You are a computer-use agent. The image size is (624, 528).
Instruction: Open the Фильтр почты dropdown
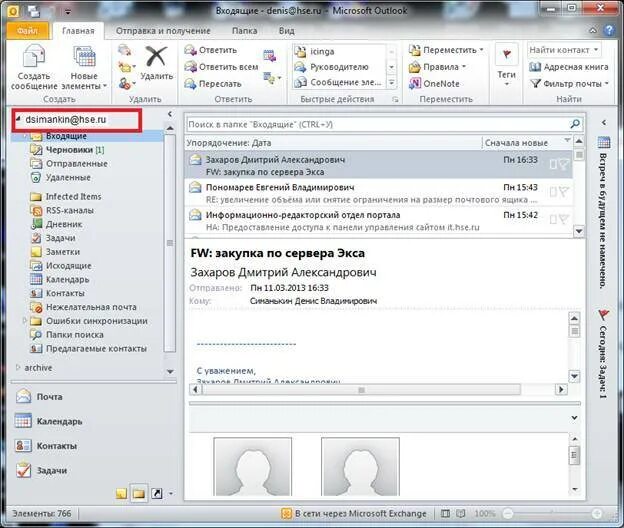[570, 84]
